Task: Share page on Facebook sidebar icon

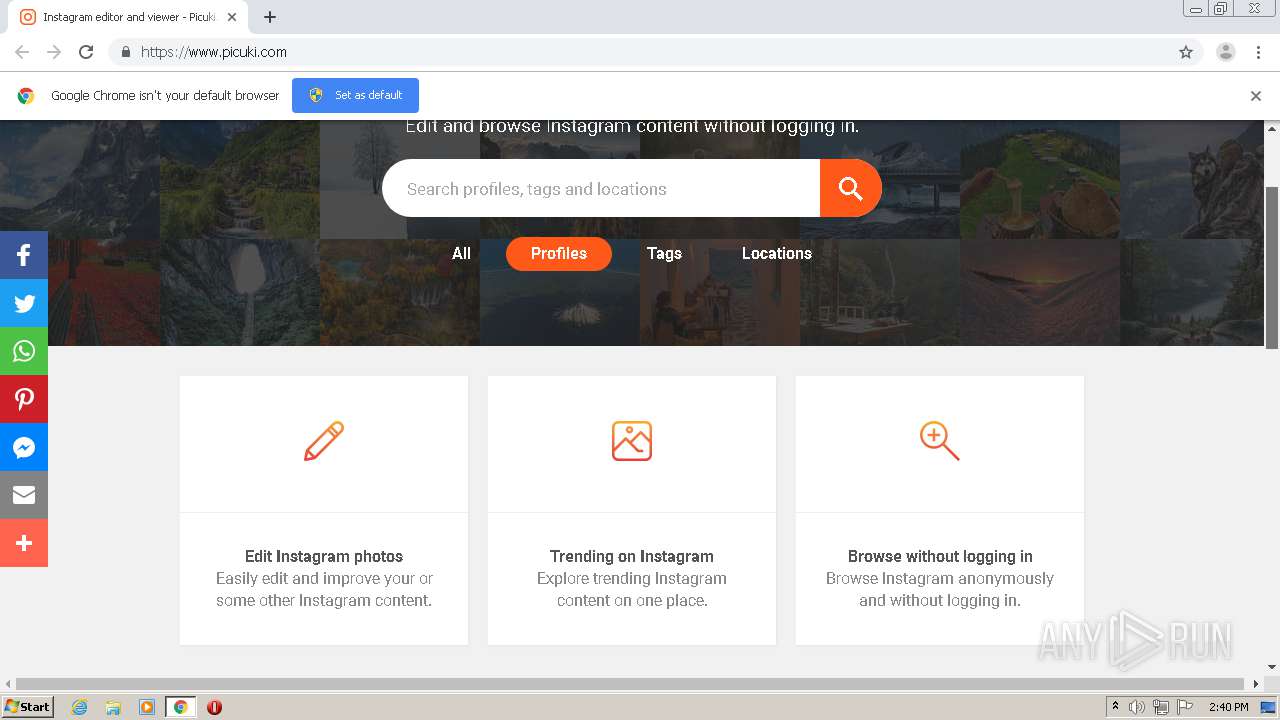Action: pyautogui.click(x=24, y=255)
